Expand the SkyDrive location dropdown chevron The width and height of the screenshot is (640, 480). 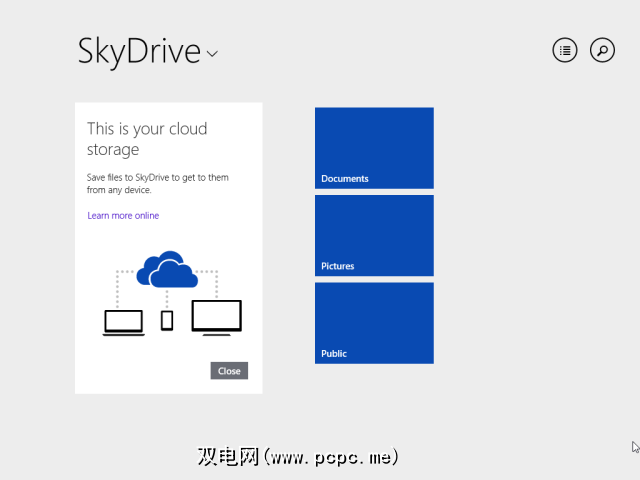click(212, 54)
